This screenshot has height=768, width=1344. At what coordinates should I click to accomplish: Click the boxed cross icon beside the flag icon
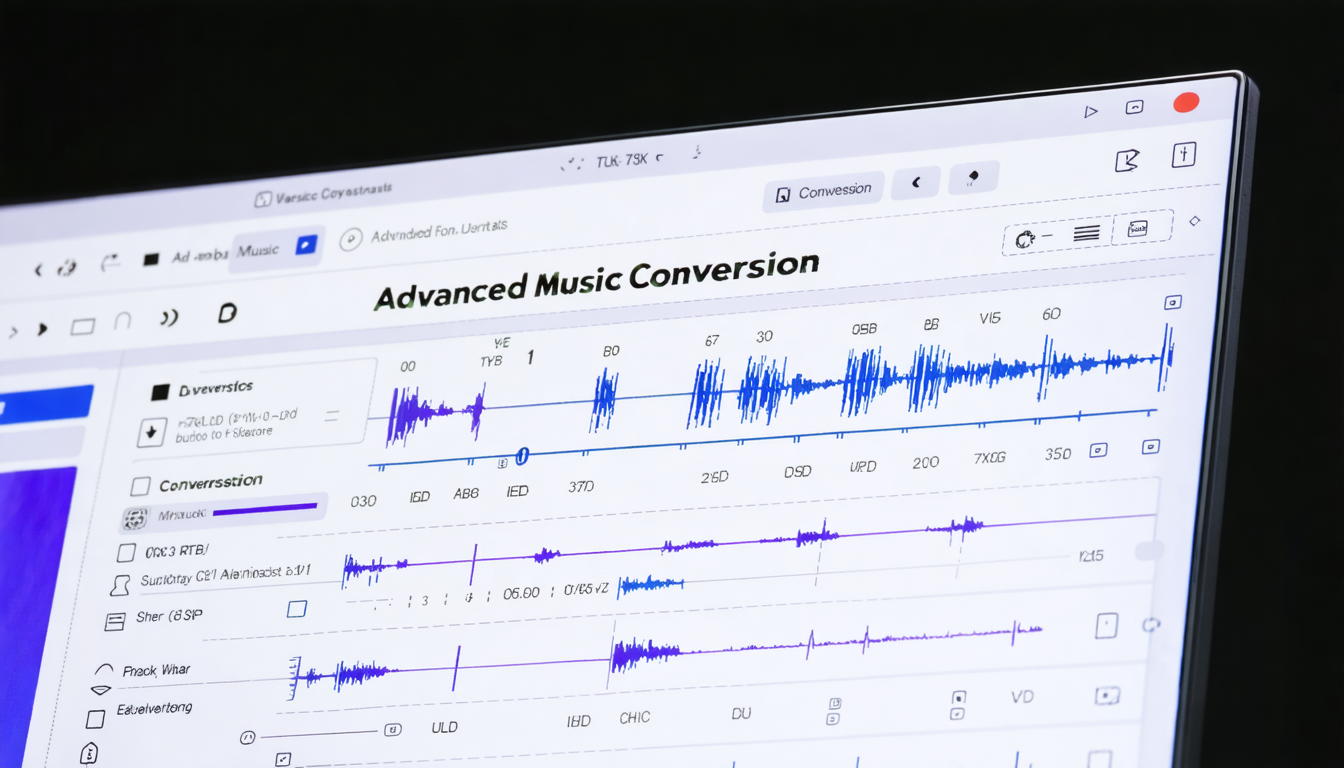[x=1184, y=155]
